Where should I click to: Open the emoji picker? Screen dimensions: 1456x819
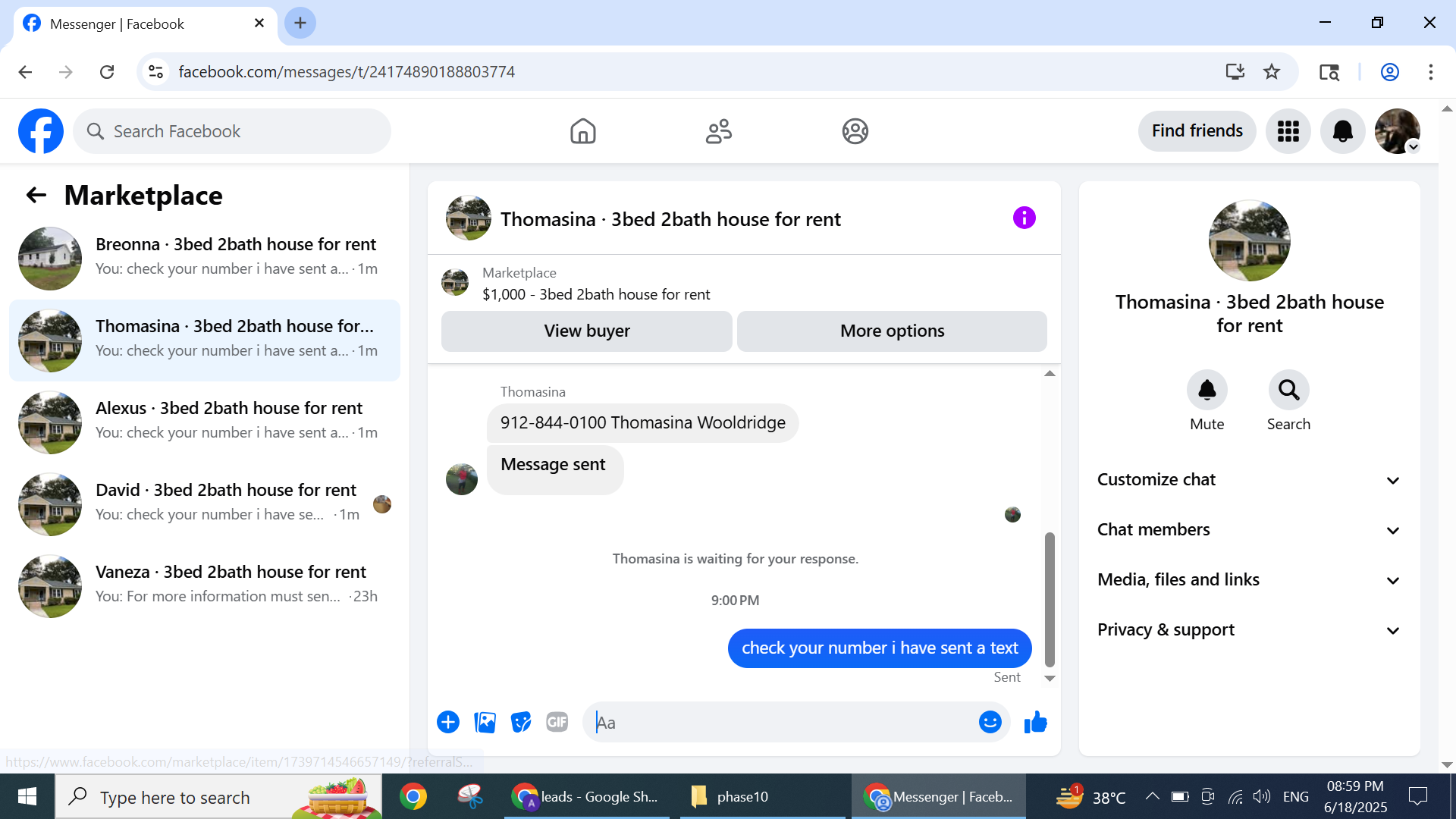coord(990,722)
